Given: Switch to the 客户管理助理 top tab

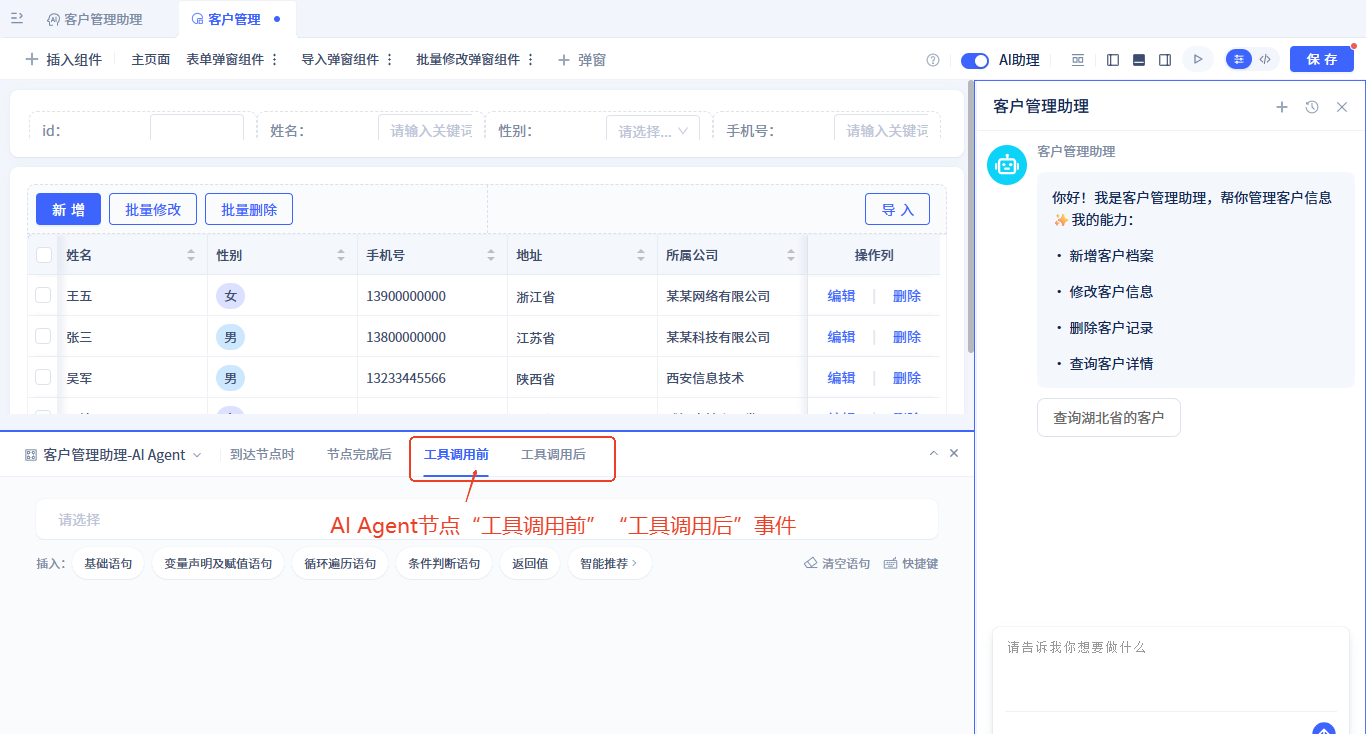Looking at the screenshot, I should (x=95, y=19).
